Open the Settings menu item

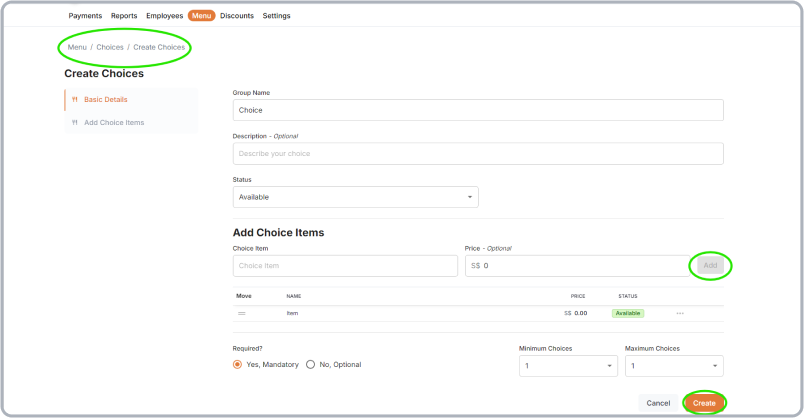(x=276, y=16)
